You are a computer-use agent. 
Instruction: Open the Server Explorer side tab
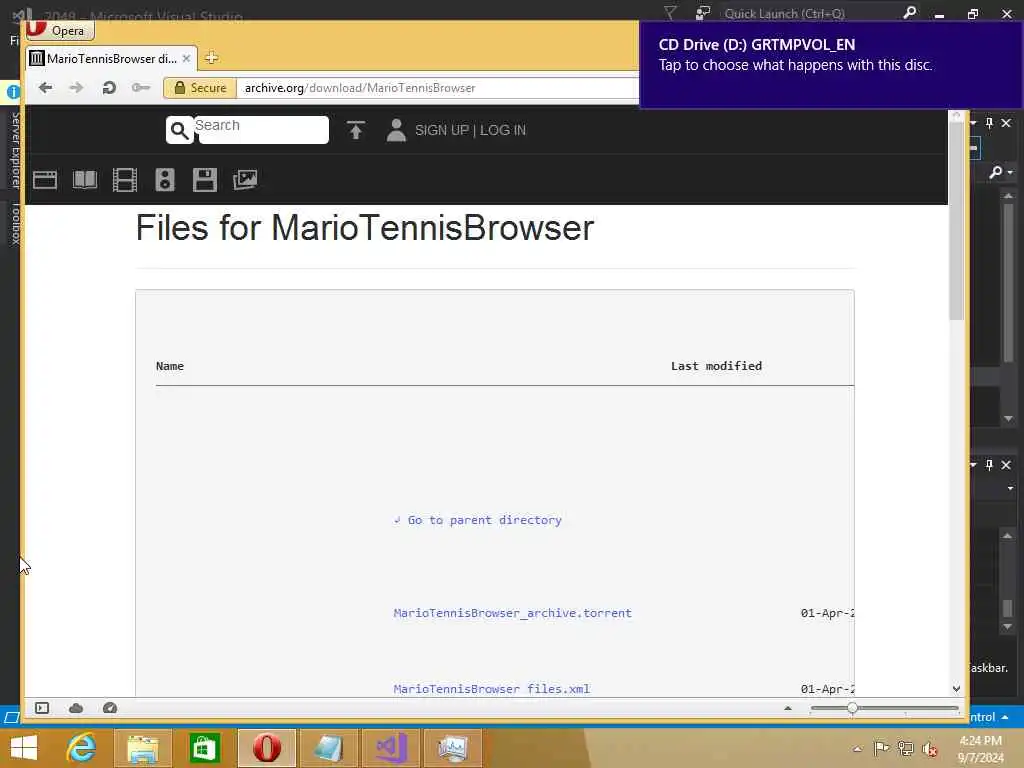pyautogui.click(x=15, y=150)
